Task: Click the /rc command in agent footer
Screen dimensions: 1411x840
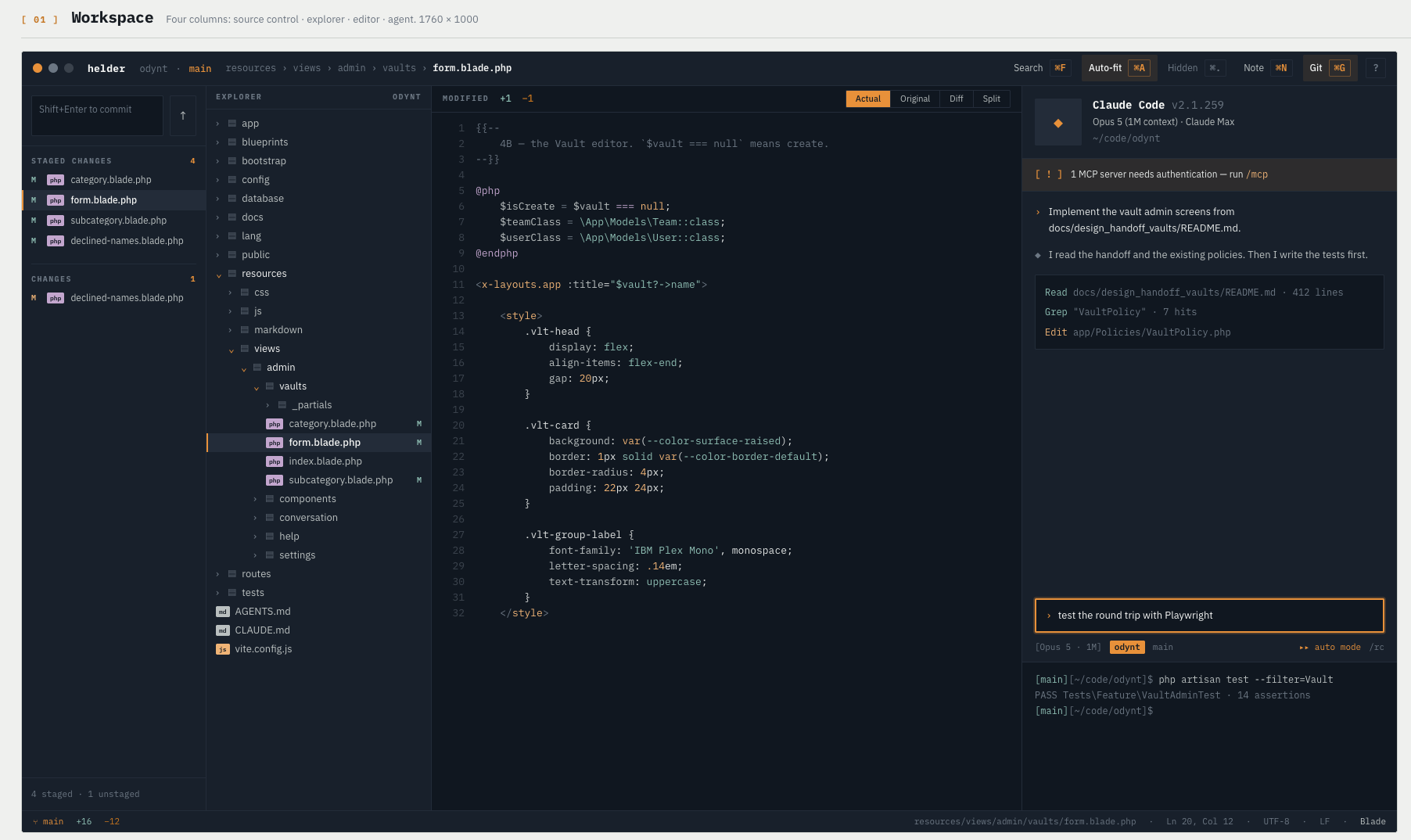Action: point(1377,648)
